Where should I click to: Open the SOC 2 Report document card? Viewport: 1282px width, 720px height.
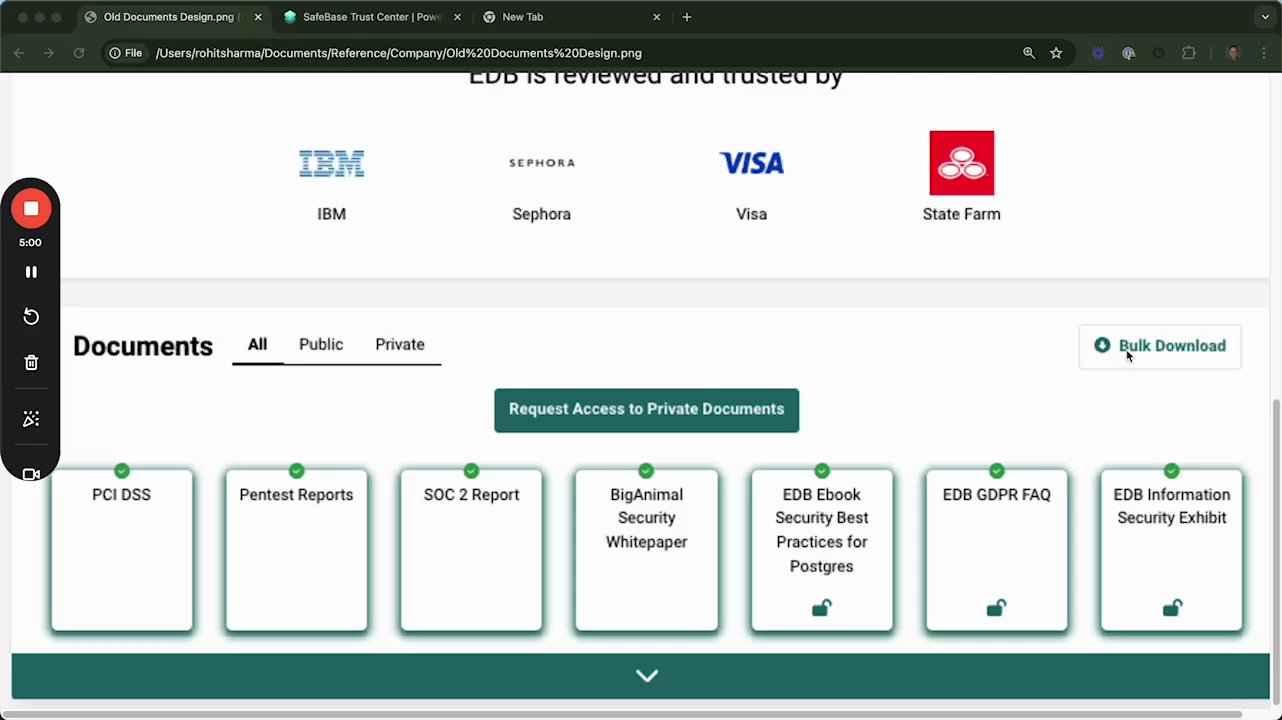(x=471, y=550)
